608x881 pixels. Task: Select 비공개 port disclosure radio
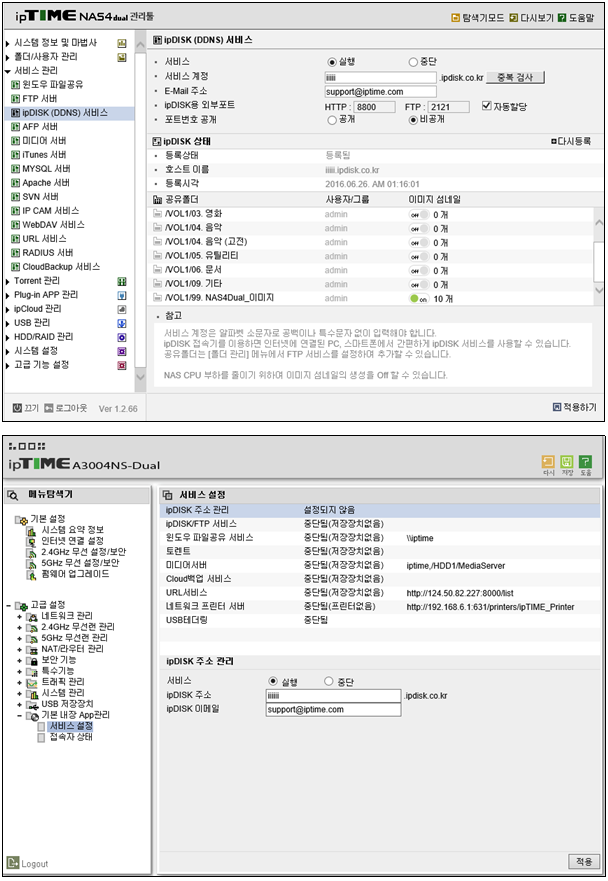pyautogui.click(x=413, y=120)
